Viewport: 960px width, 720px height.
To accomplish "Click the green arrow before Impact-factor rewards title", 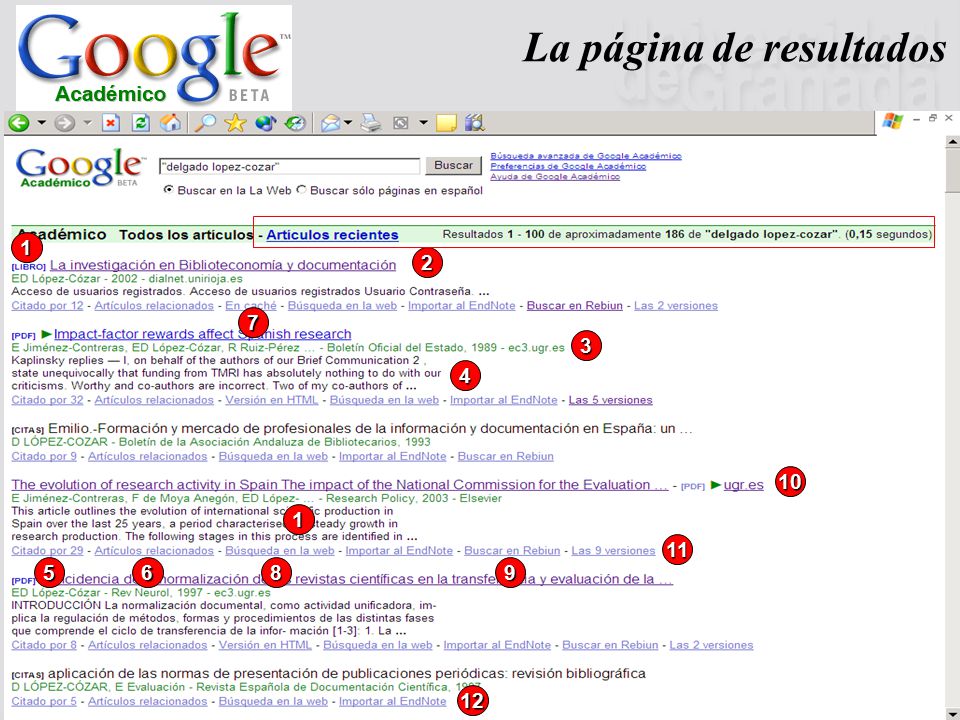I will 46,334.
